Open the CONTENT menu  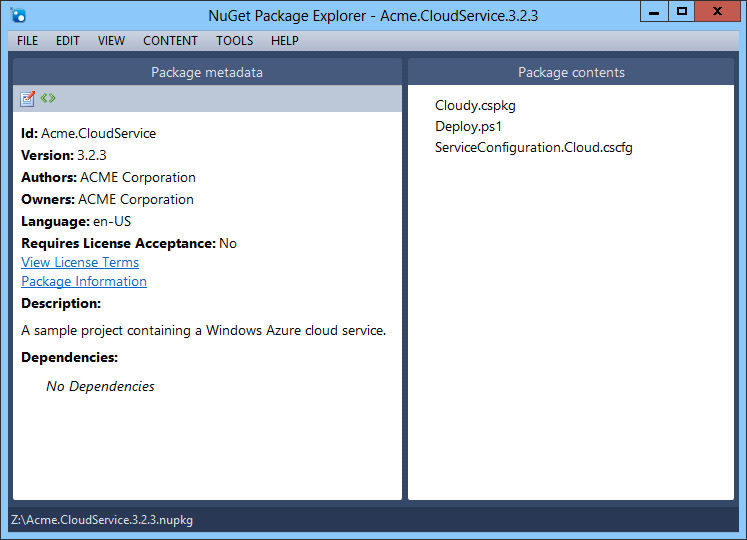click(170, 41)
